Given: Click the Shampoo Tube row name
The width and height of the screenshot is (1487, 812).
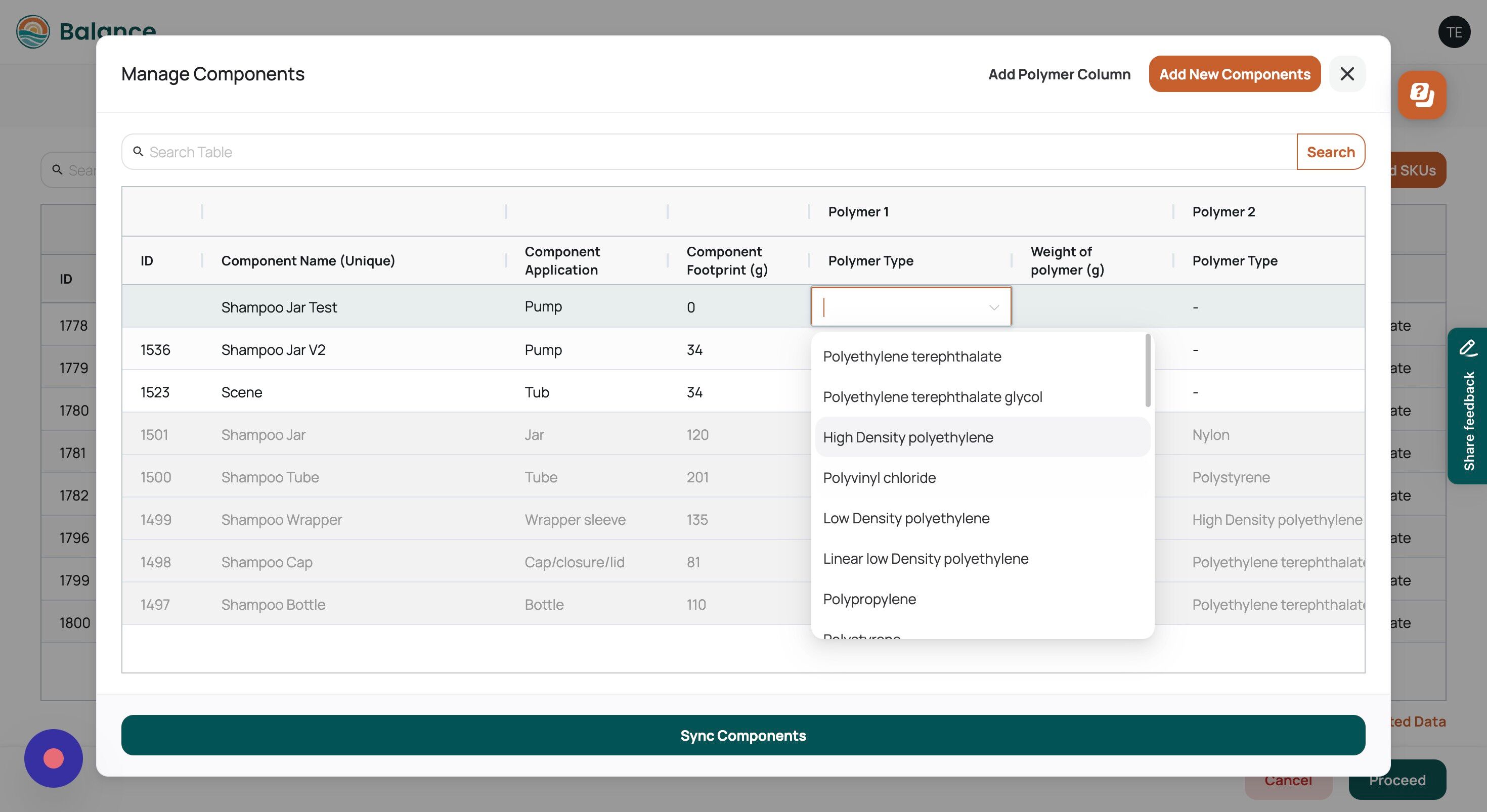Looking at the screenshot, I should pyautogui.click(x=270, y=477).
